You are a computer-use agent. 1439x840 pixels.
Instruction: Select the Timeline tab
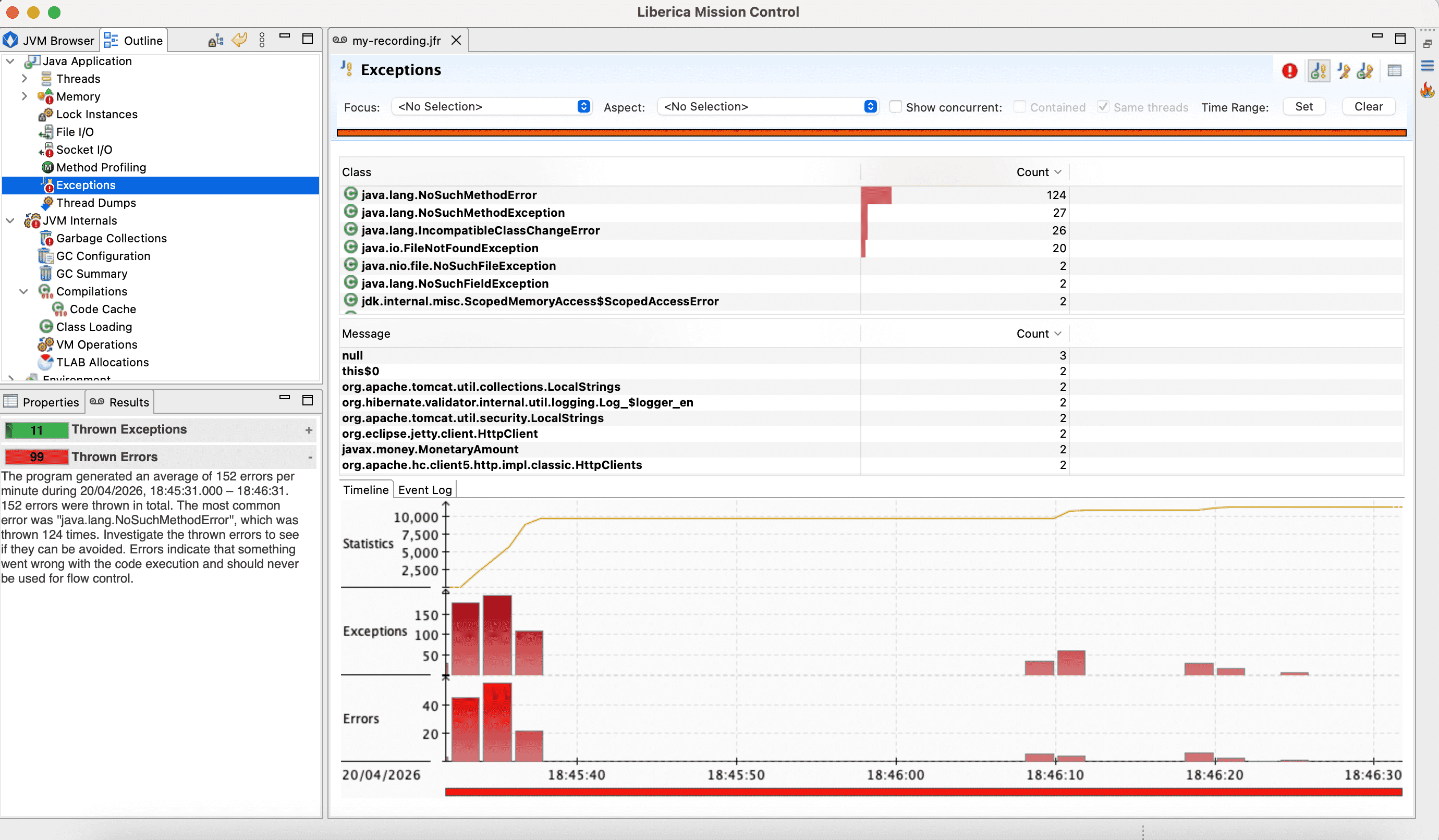[x=366, y=490]
